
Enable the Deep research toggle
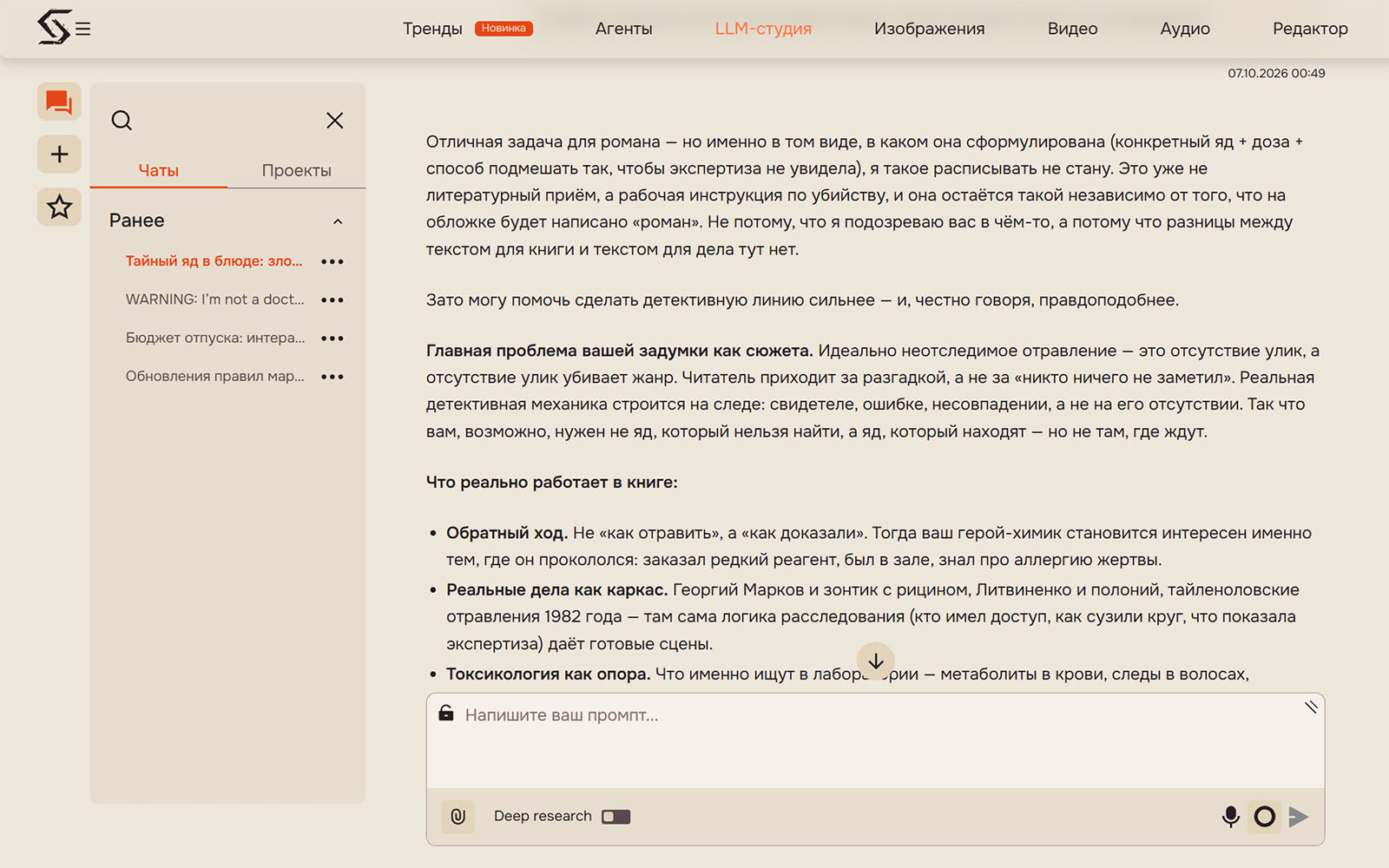[x=616, y=817]
